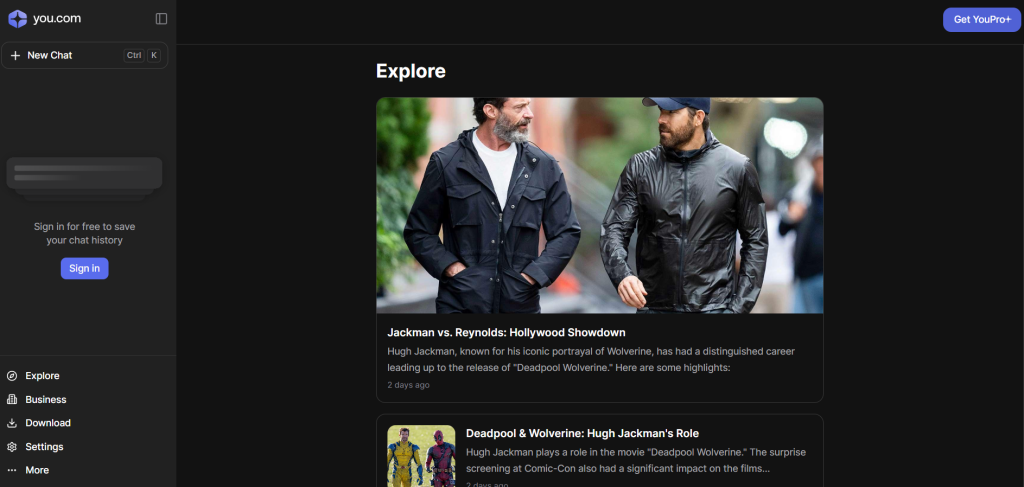Open the Settings menu entry
This screenshot has width=1024, height=487.
coord(44,447)
